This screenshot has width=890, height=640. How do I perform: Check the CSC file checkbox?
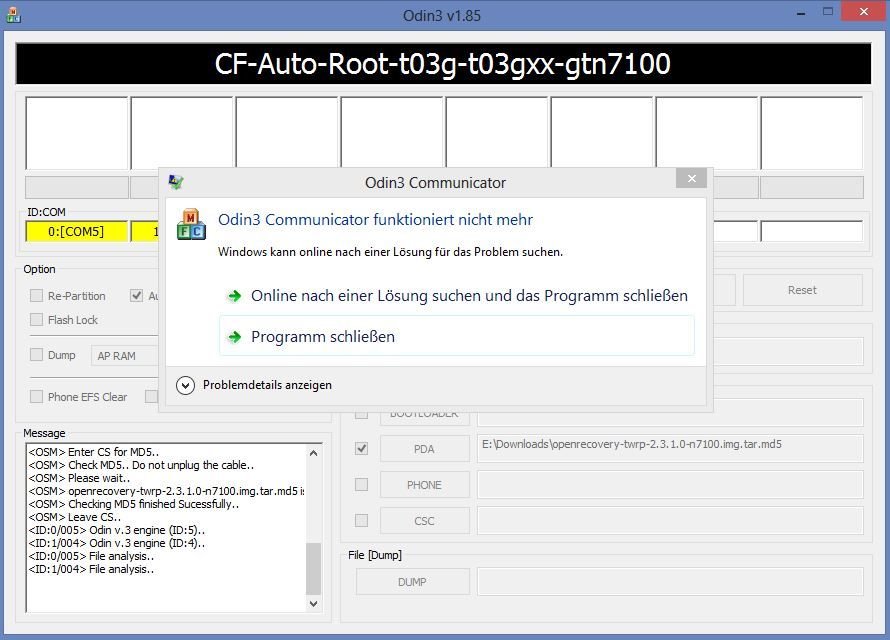tap(361, 520)
